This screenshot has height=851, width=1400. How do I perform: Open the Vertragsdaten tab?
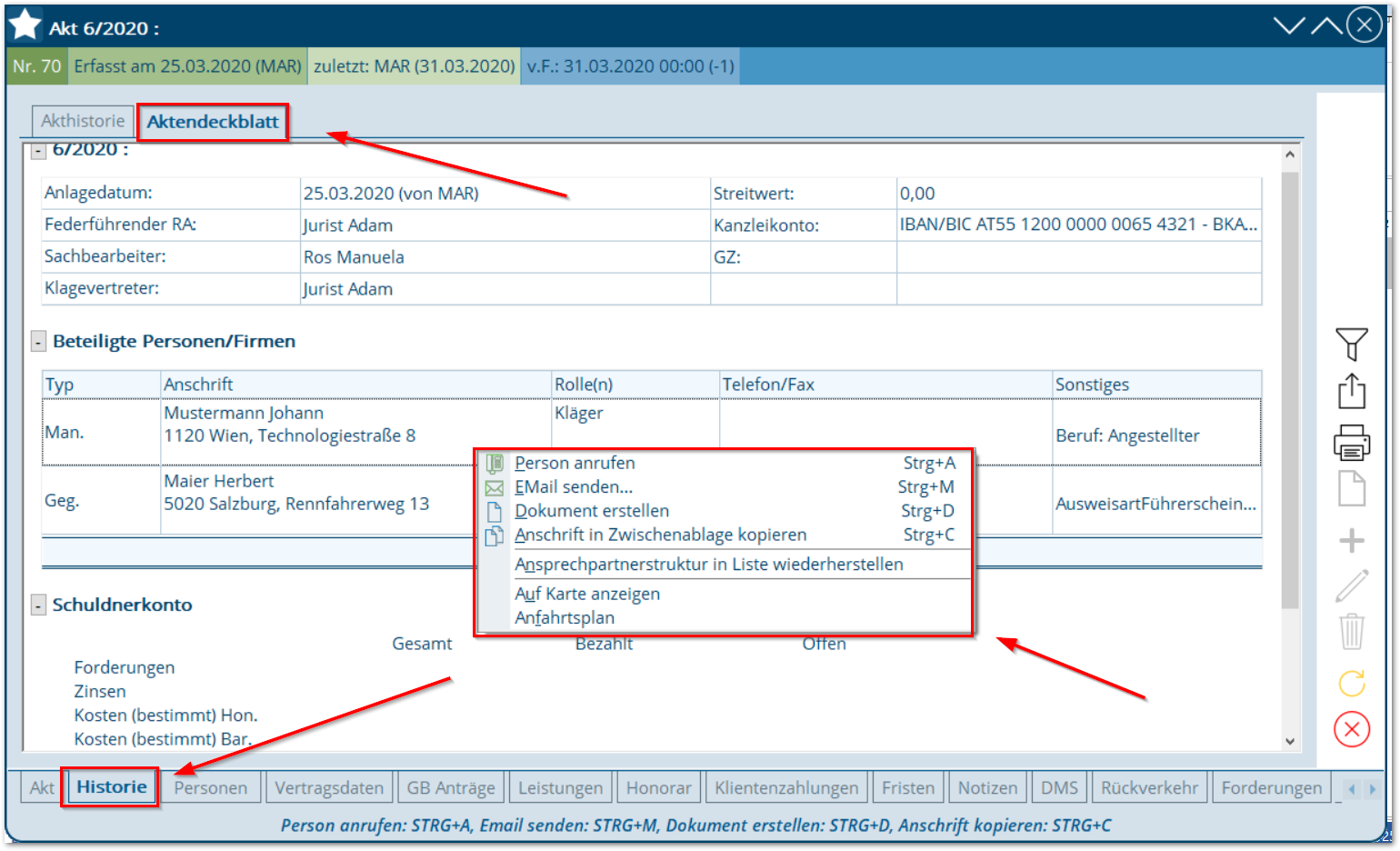pyautogui.click(x=329, y=787)
